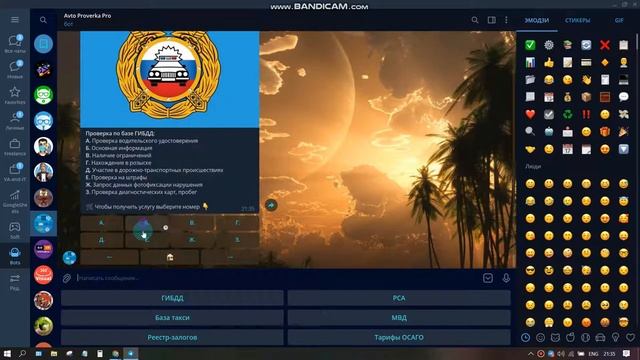Insert the red cross mark emoji

605,45
